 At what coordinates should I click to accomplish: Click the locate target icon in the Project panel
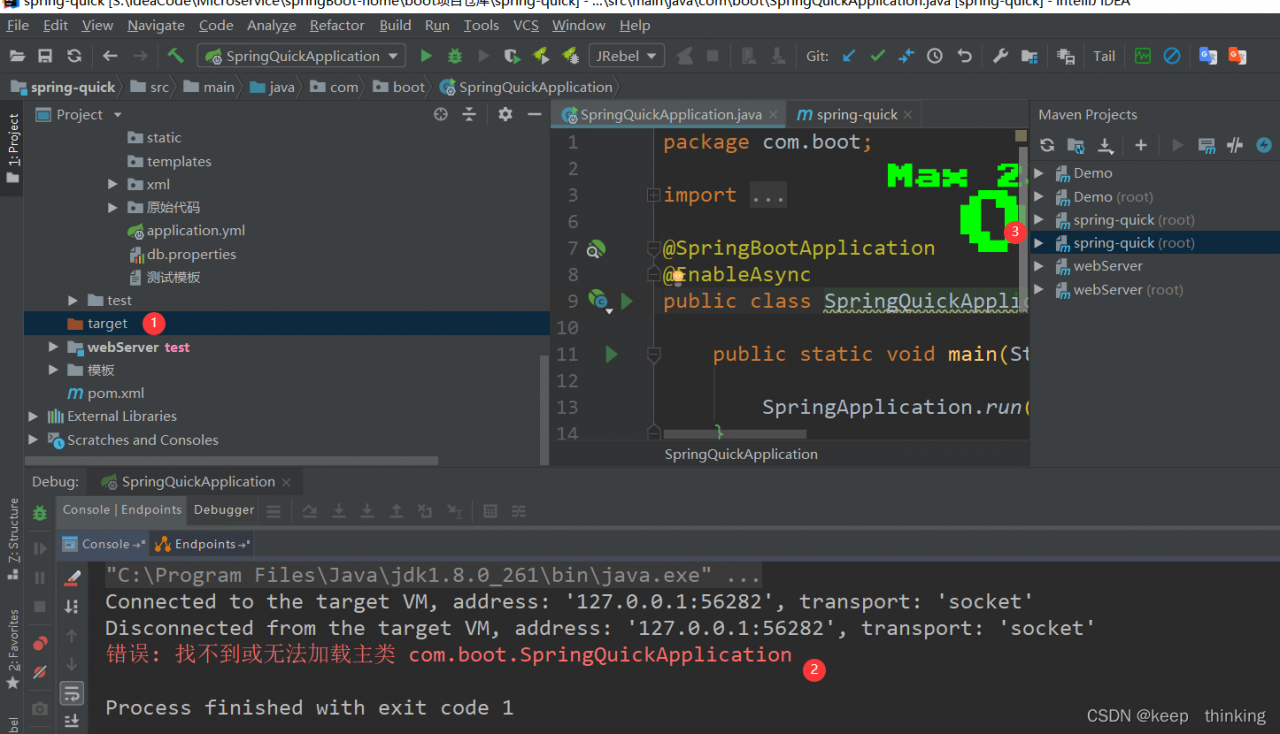441,115
